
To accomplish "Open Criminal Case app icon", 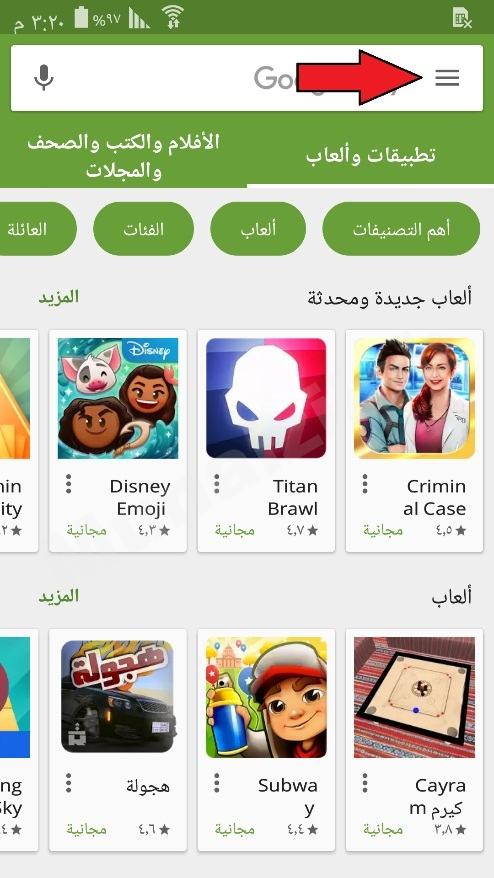I will (x=414, y=398).
